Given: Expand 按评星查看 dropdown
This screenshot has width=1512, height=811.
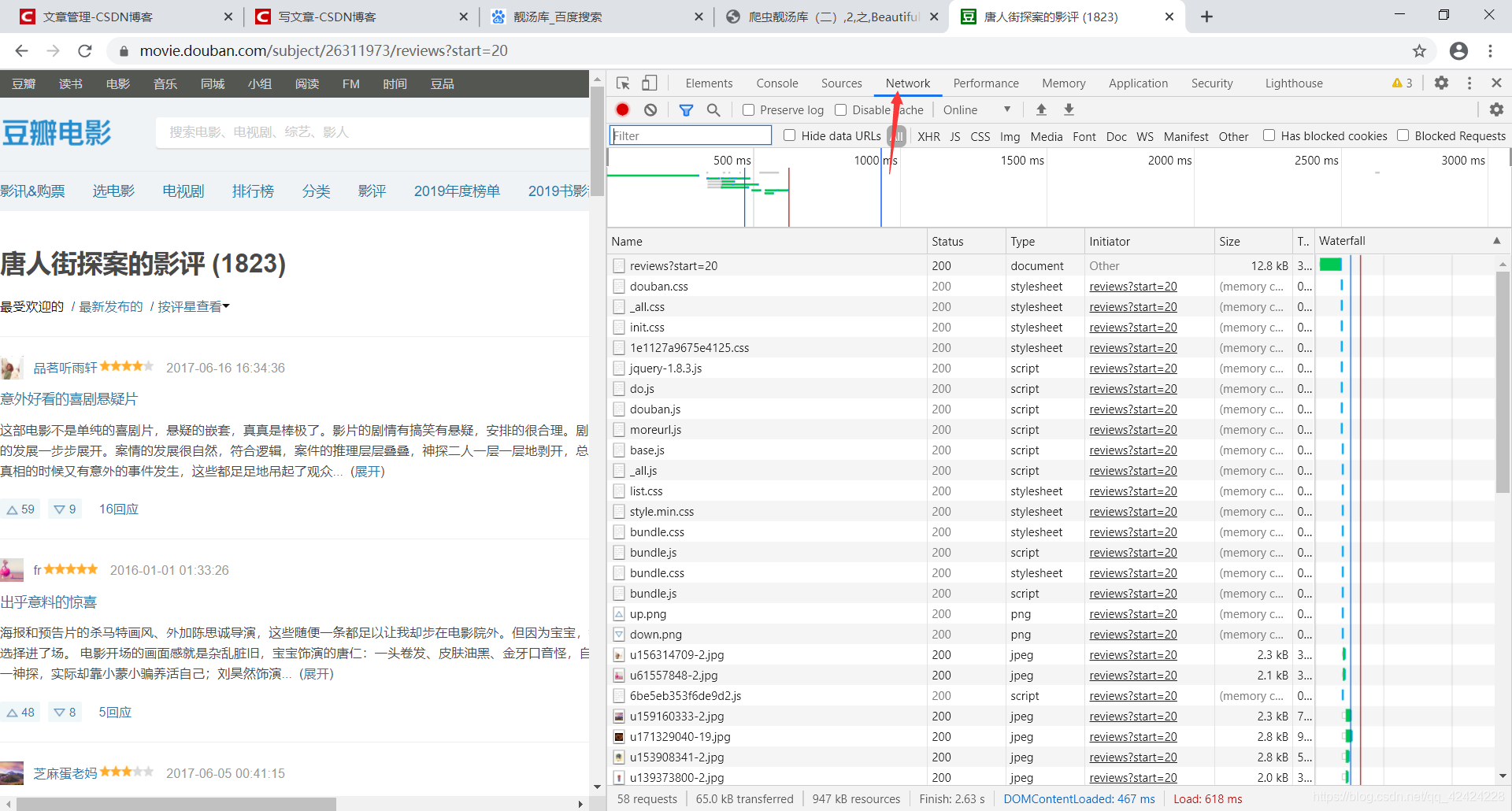Looking at the screenshot, I should pos(193,306).
